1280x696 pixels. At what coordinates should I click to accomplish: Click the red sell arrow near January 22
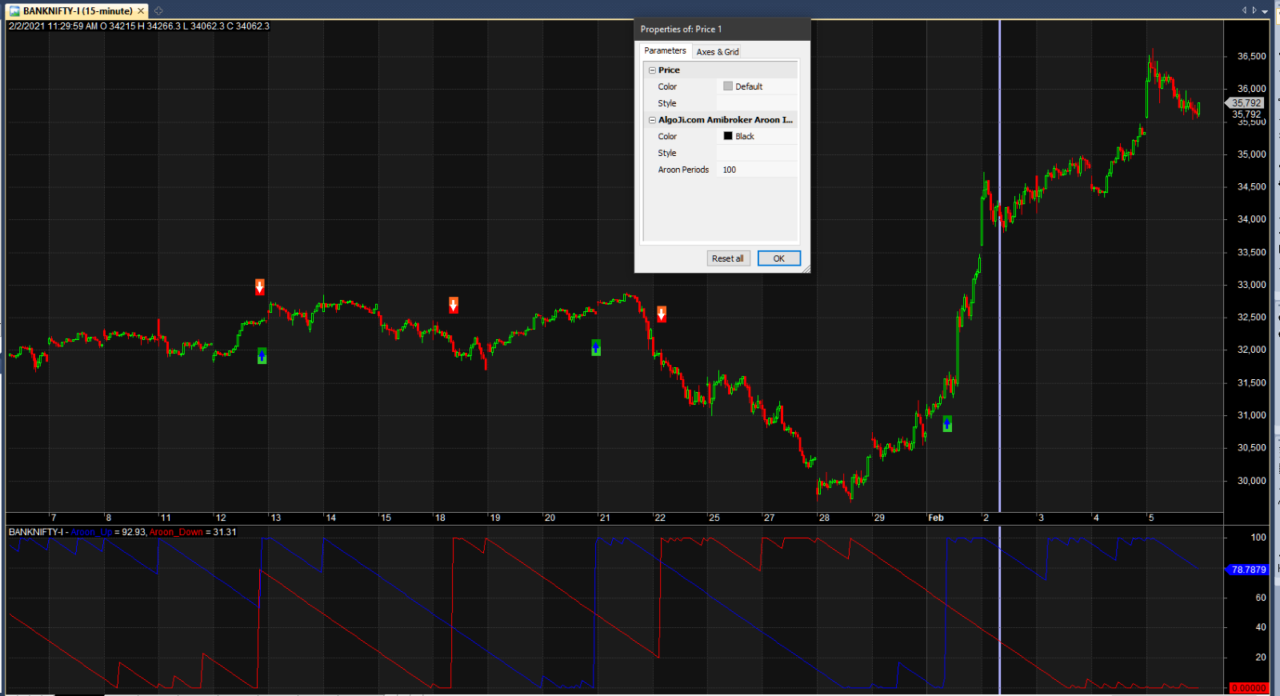[x=661, y=314]
